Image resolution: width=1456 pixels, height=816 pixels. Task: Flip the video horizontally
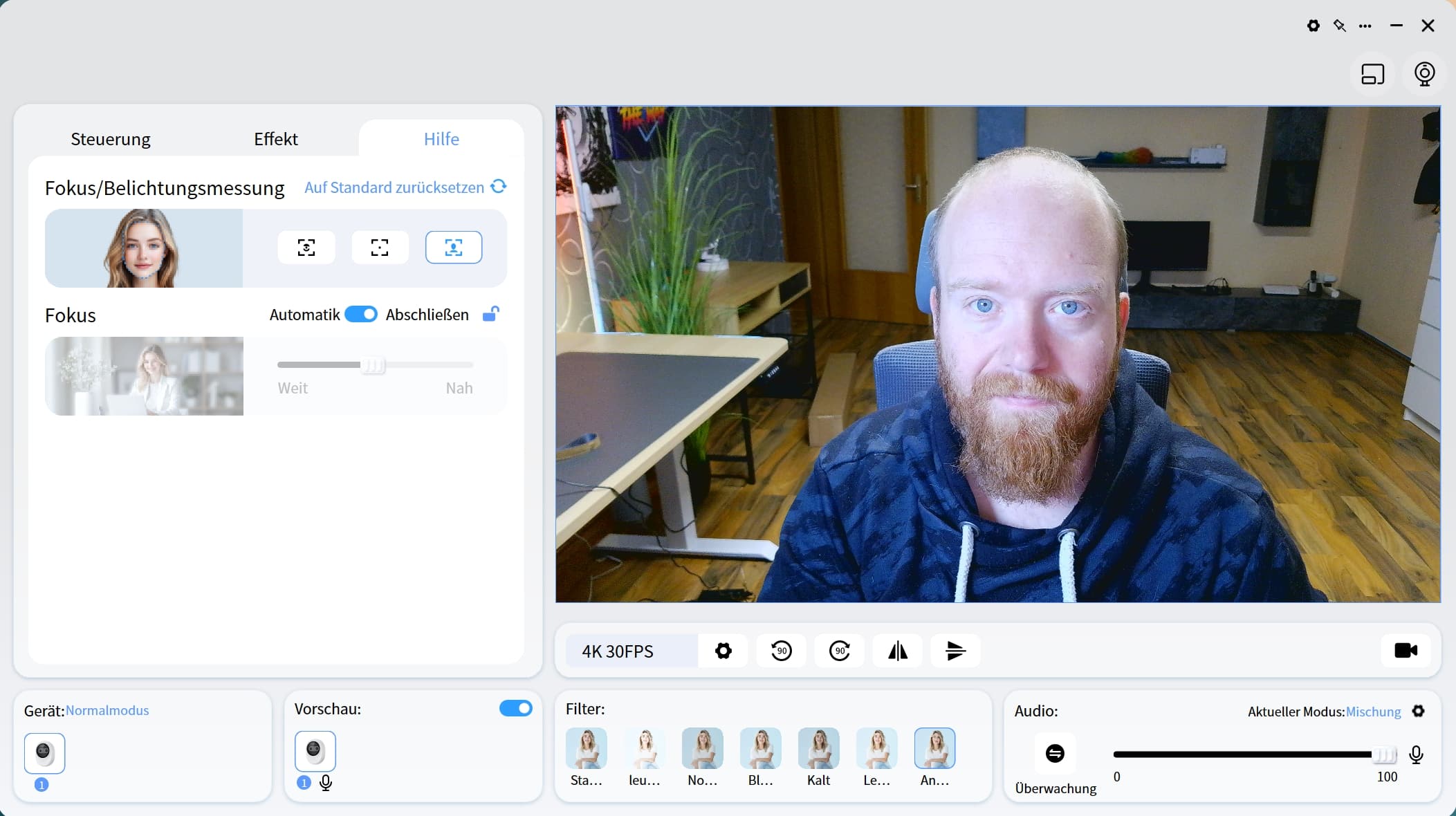897,651
